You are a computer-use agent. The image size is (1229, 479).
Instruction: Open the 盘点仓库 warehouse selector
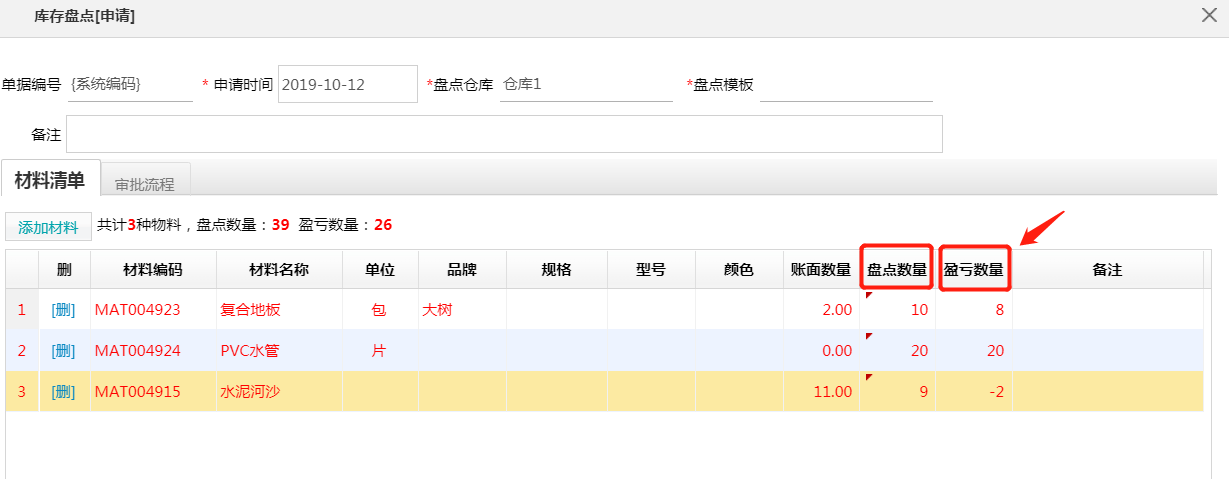pos(585,85)
